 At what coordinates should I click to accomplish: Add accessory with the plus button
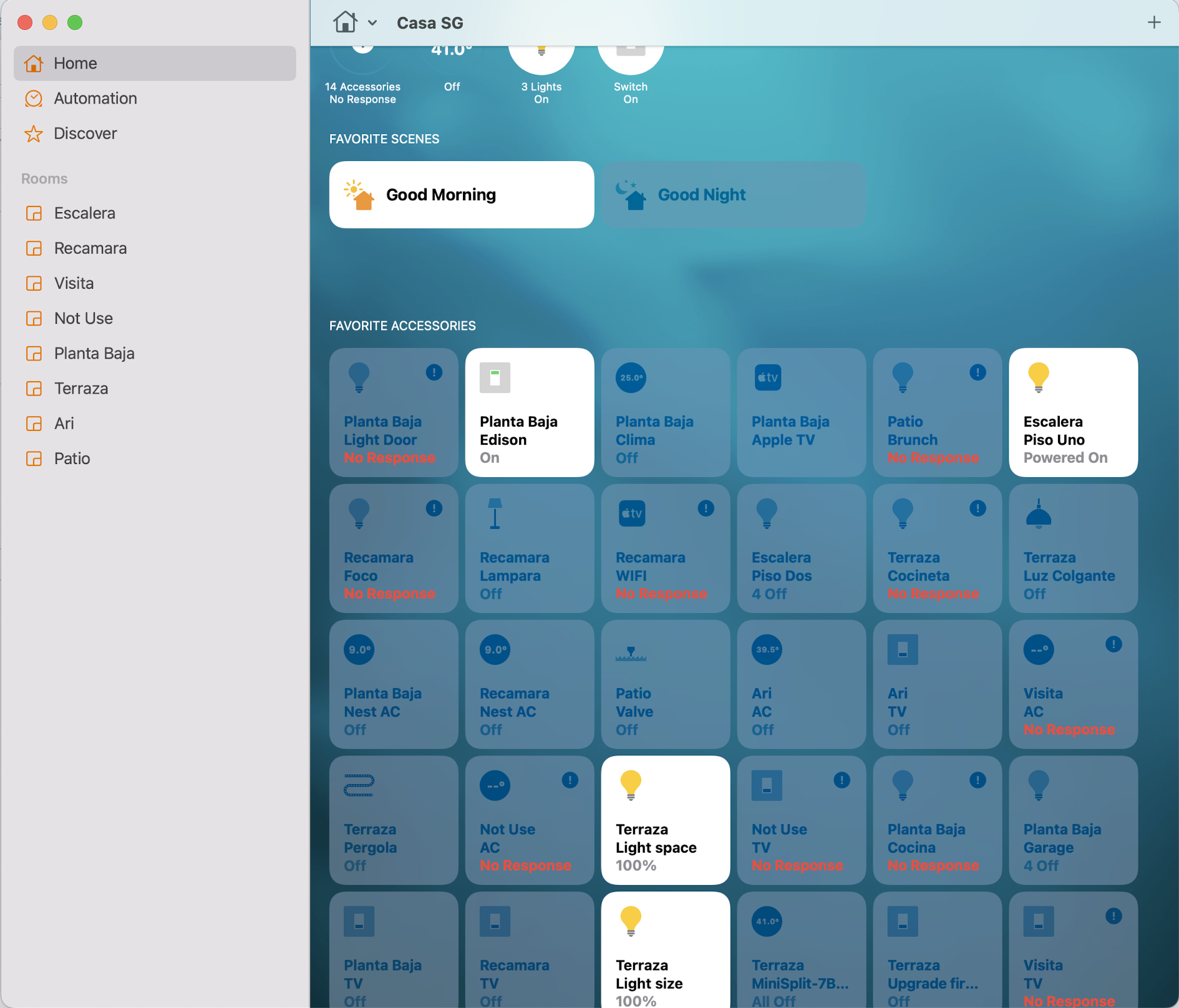pyautogui.click(x=1154, y=22)
